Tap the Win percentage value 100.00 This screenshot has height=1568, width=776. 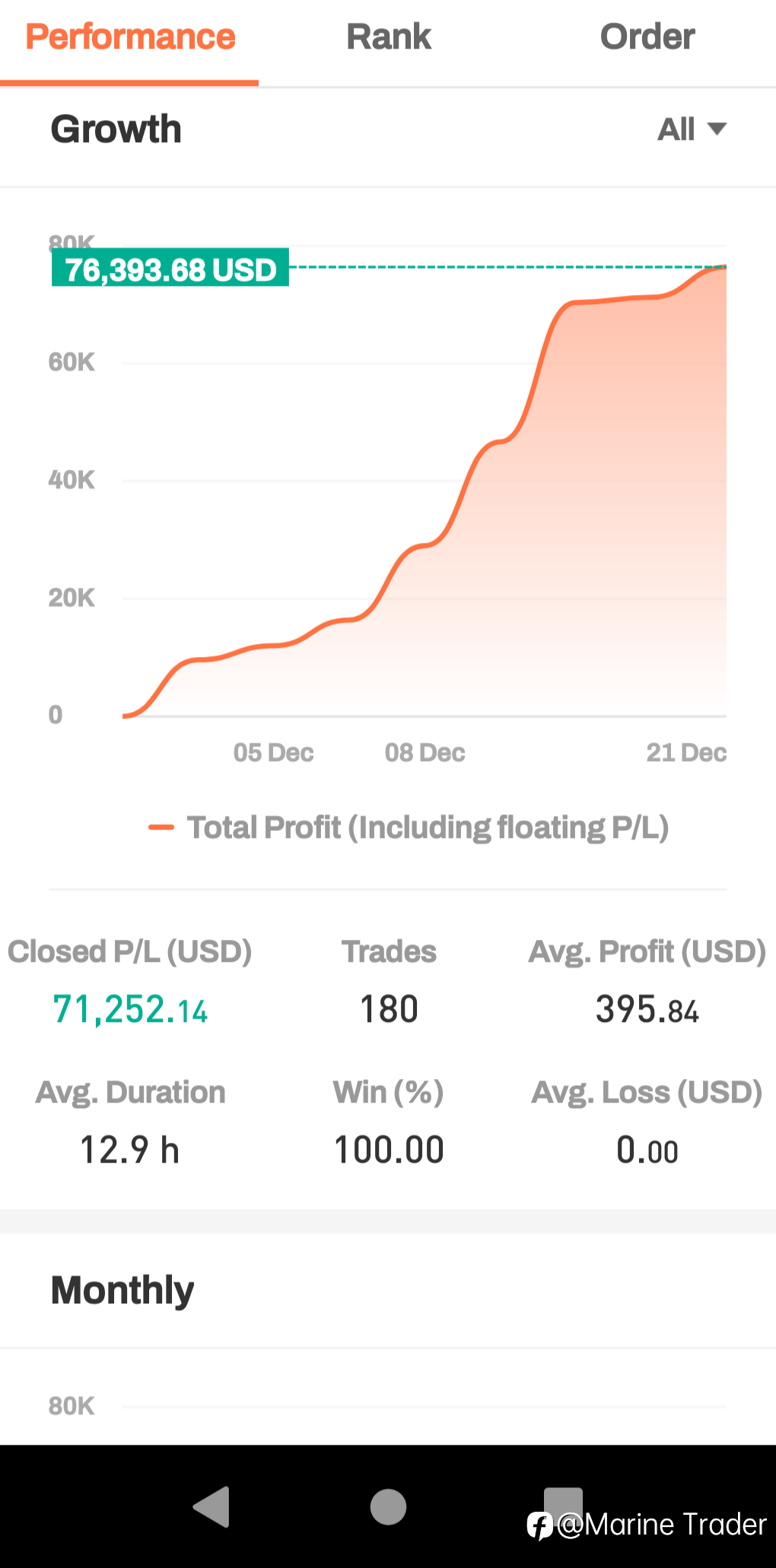pyautogui.click(x=389, y=1150)
